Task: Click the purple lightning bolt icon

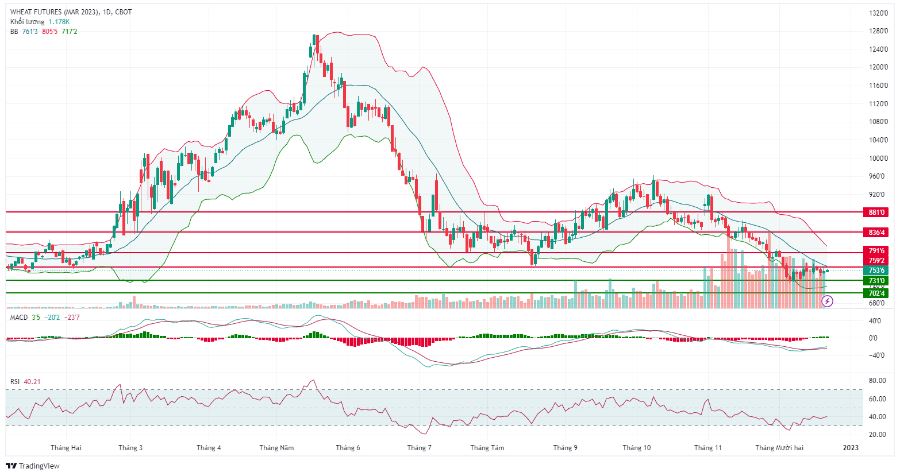Action: tap(827, 300)
